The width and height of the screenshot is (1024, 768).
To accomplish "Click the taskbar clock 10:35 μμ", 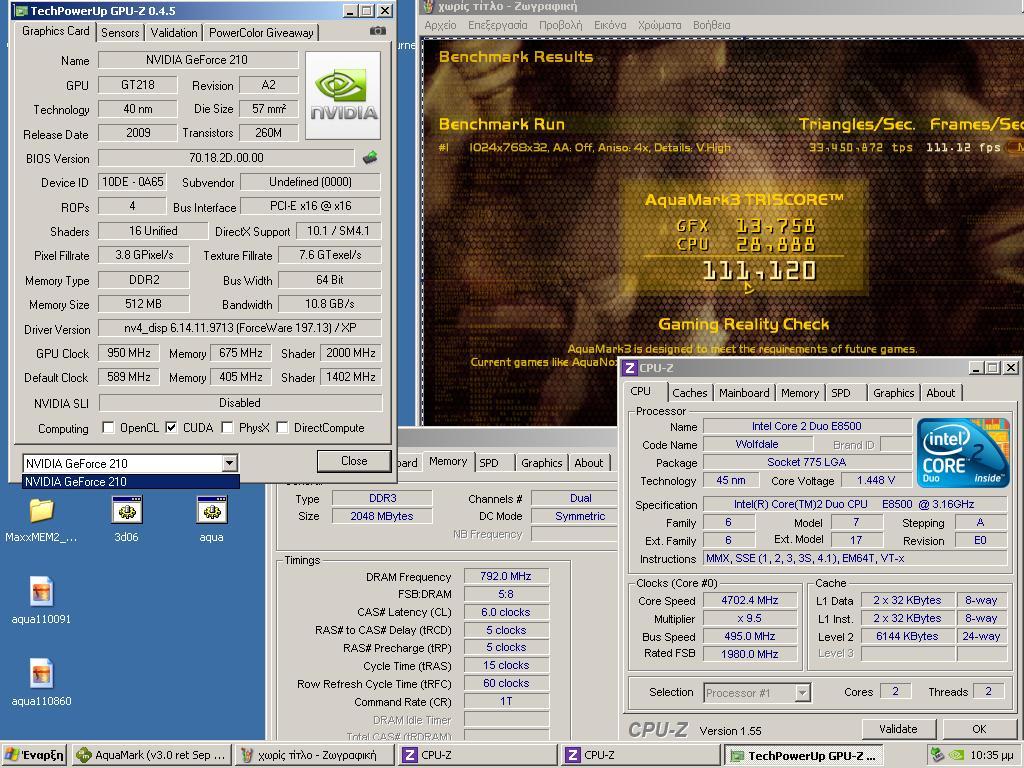I will click(992, 755).
